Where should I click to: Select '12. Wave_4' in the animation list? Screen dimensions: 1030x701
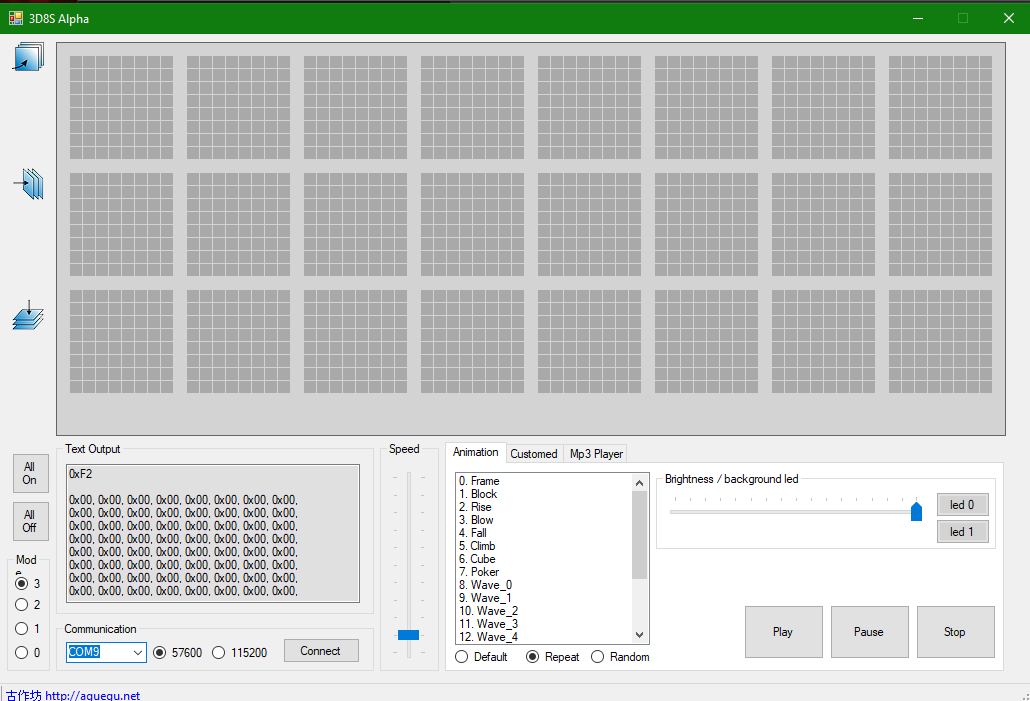coord(544,637)
